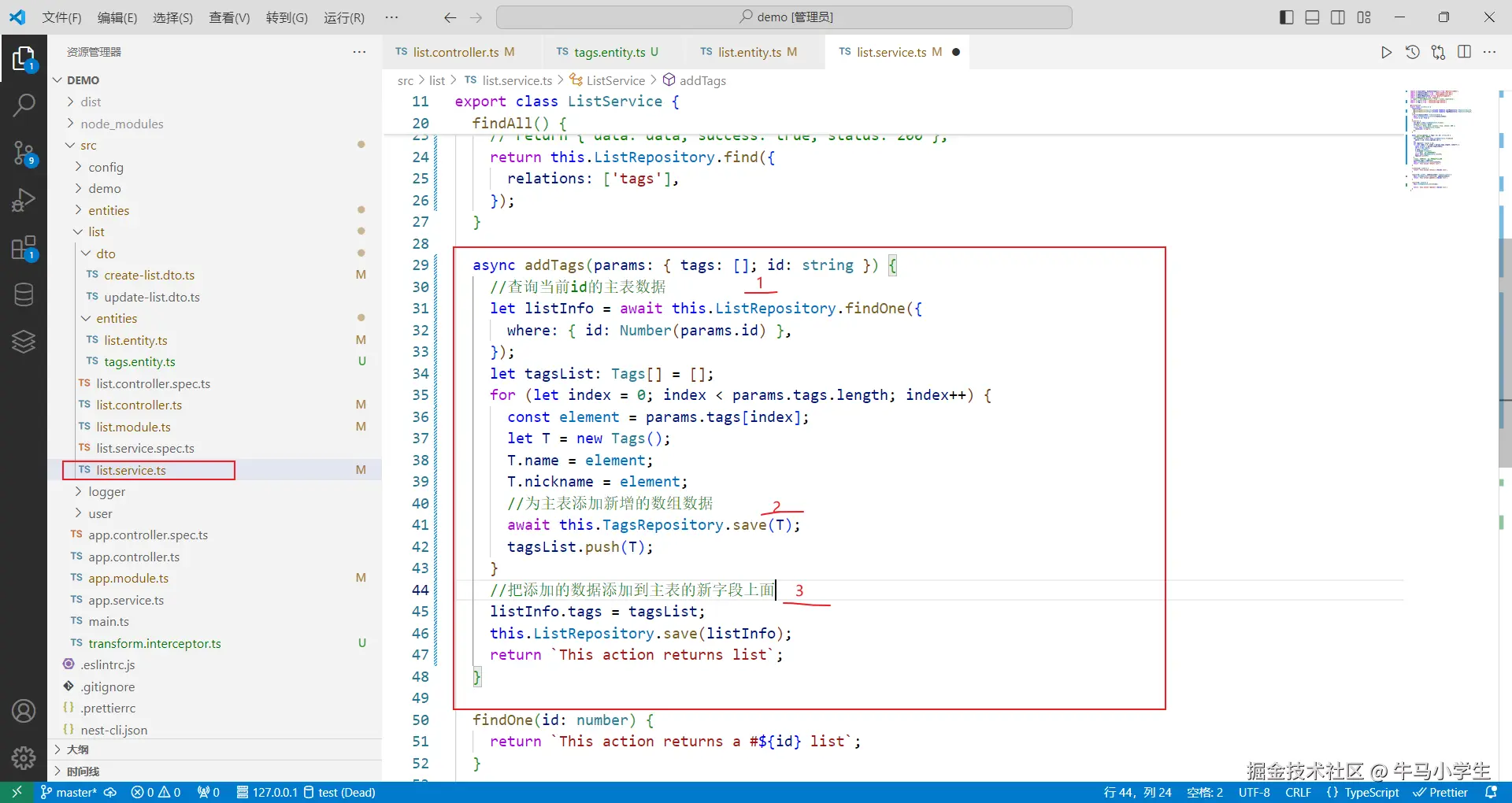Click the Run code play icon
Viewport: 1512px width, 803px height.
click(1386, 52)
